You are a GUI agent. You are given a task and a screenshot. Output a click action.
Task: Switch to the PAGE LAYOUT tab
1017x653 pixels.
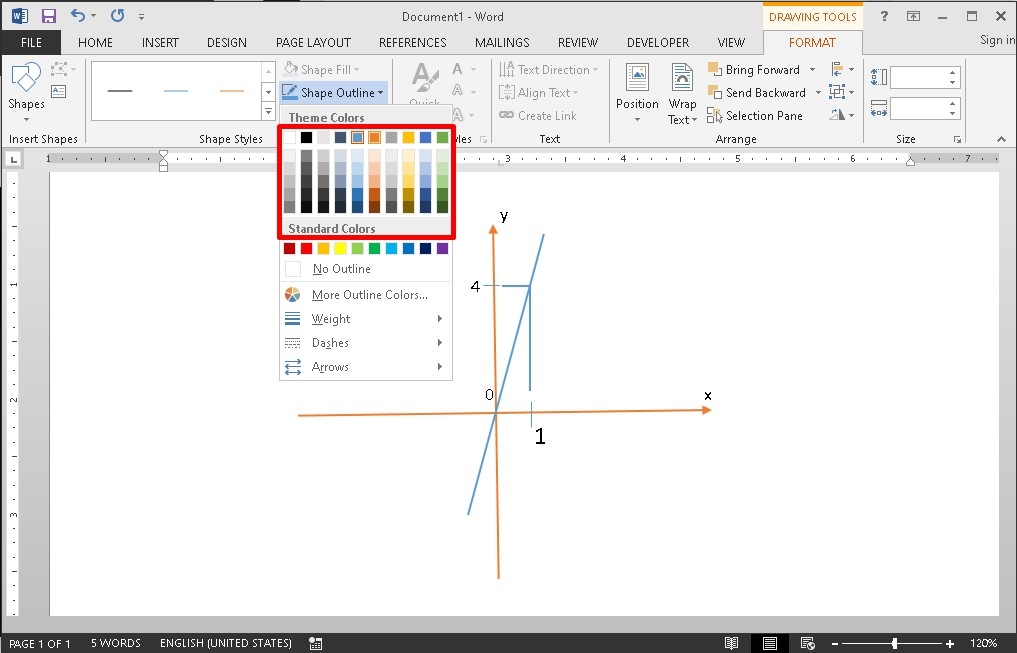coord(313,43)
